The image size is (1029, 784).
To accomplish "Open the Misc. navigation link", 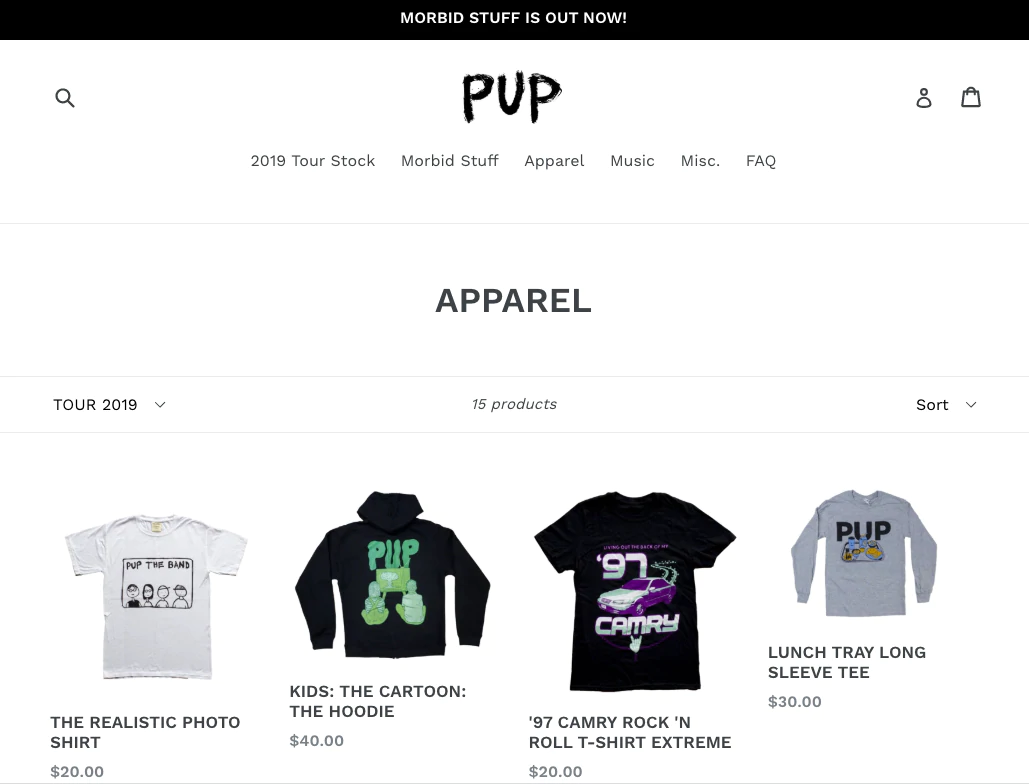I will [x=700, y=161].
